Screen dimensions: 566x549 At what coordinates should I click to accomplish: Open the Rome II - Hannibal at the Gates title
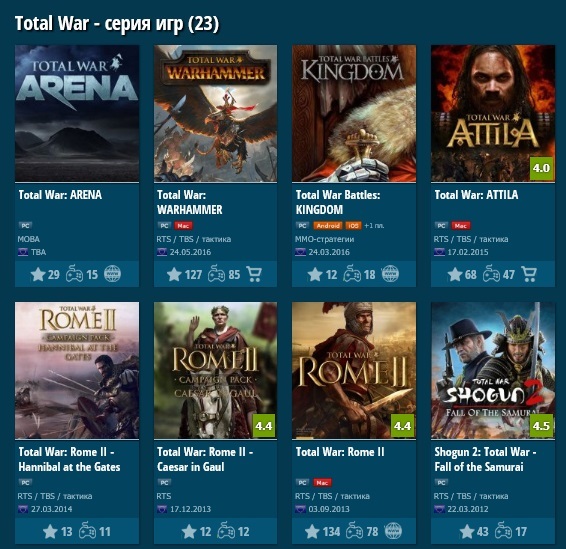click(69, 459)
